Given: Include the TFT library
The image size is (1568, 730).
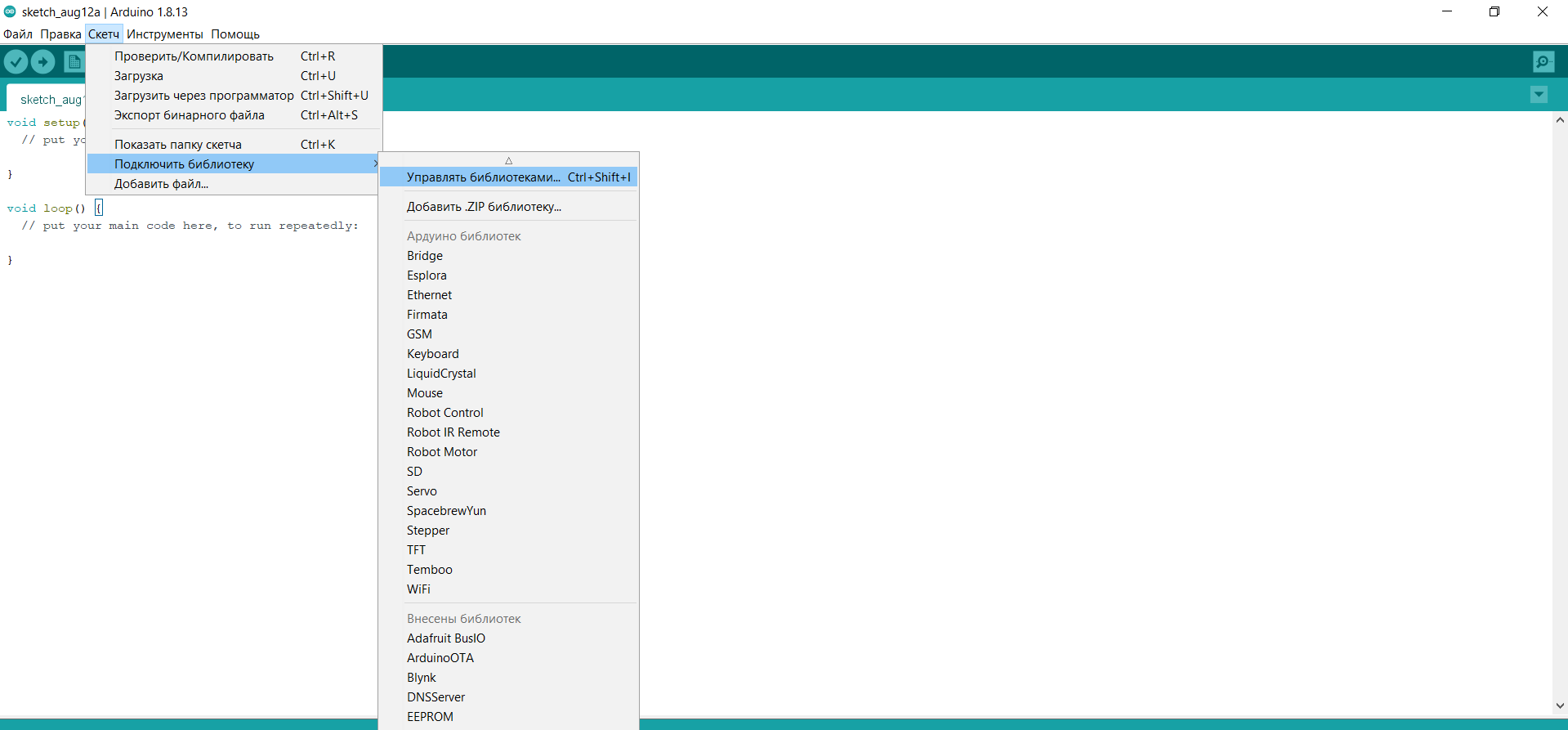Looking at the screenshot, I should click(x=508, y=550).
